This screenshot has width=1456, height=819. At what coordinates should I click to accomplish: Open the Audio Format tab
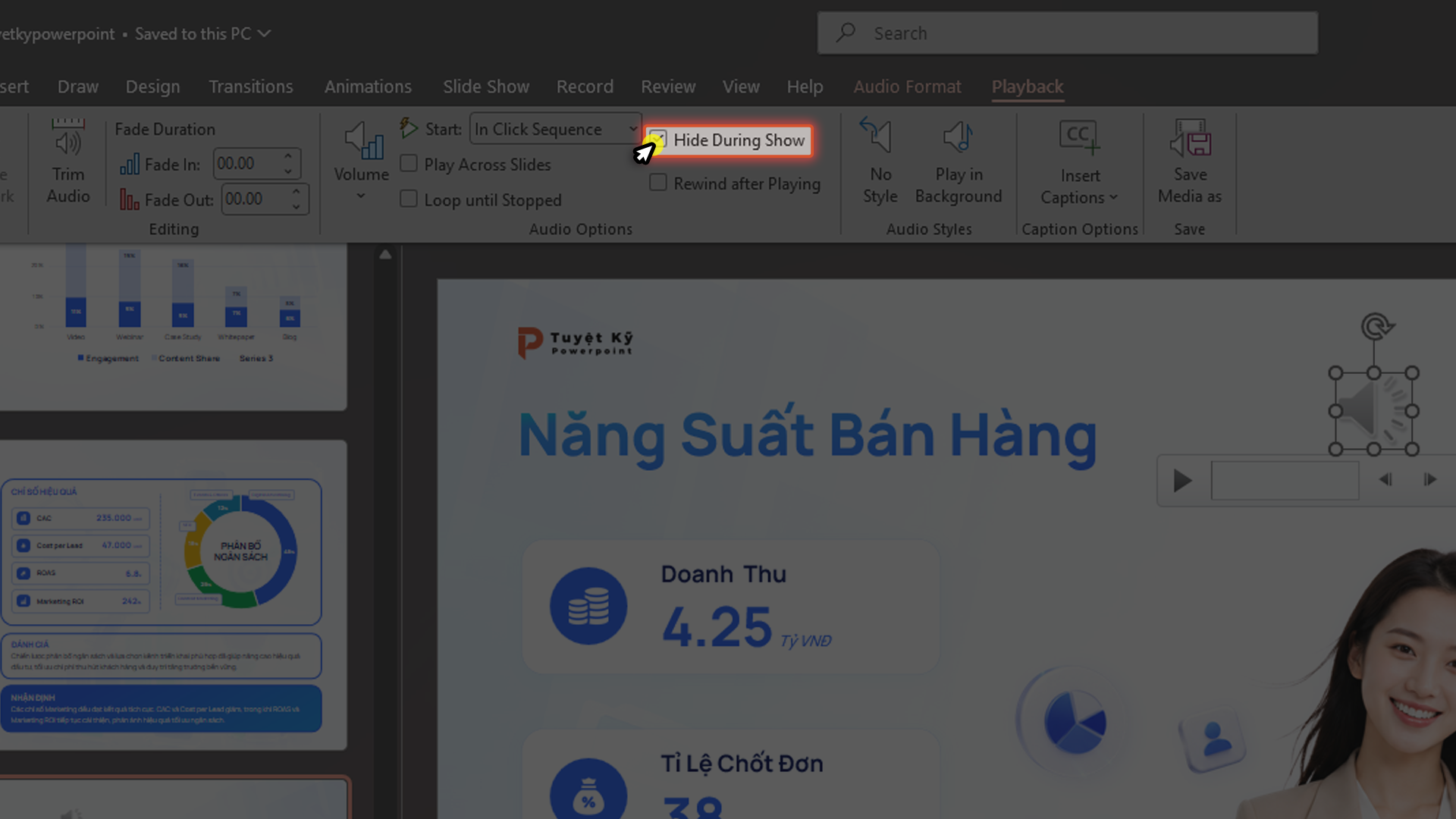(907, 86)
